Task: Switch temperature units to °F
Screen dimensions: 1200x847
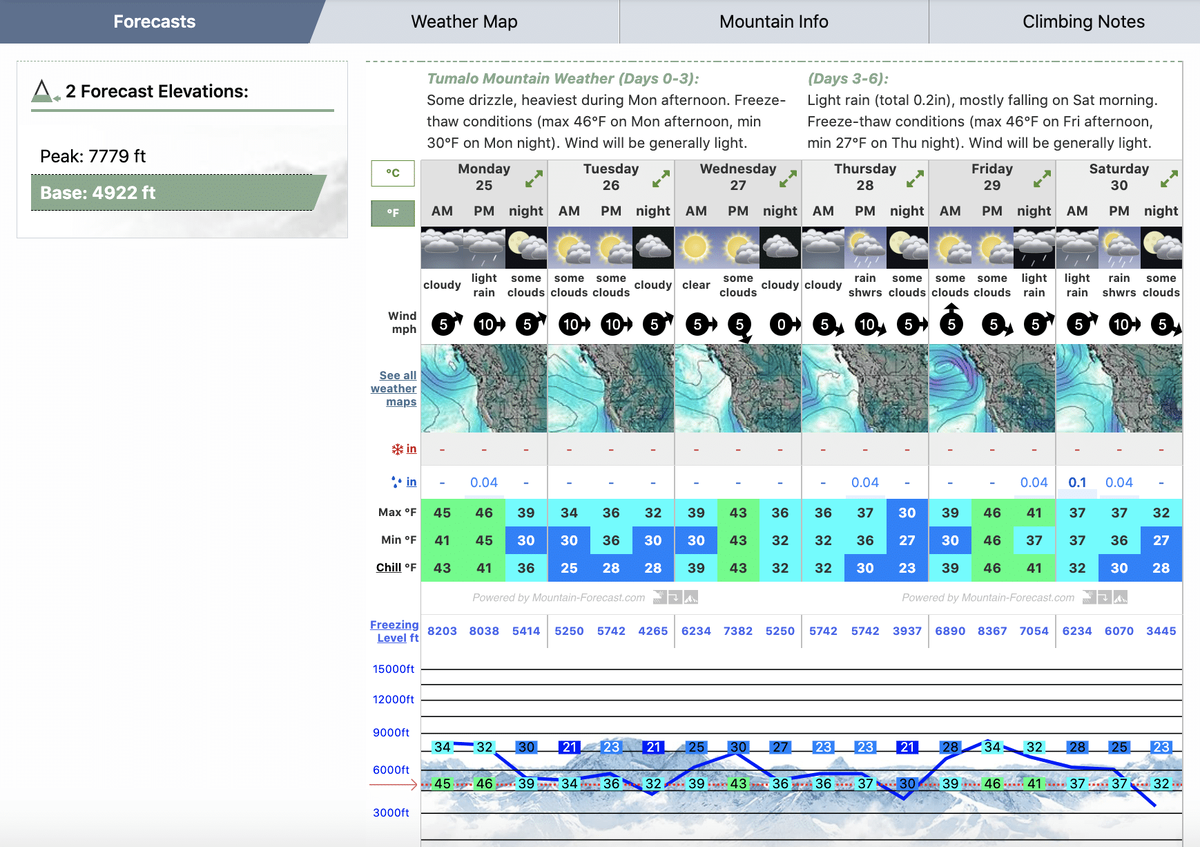Action: click(393, 213)
